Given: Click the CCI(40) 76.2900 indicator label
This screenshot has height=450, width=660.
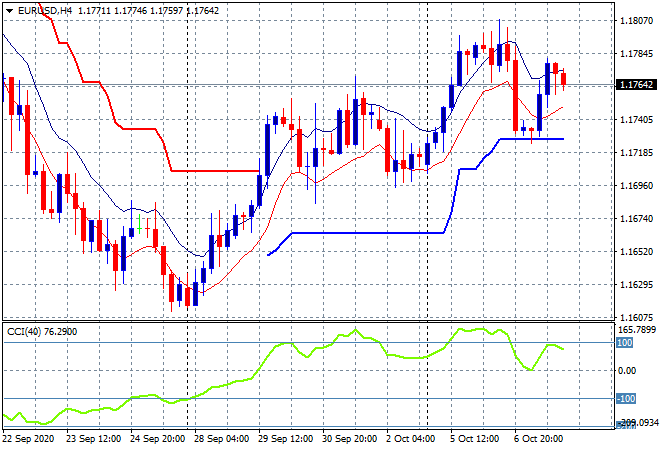Looking at the screenshot, I should (42, 332).
